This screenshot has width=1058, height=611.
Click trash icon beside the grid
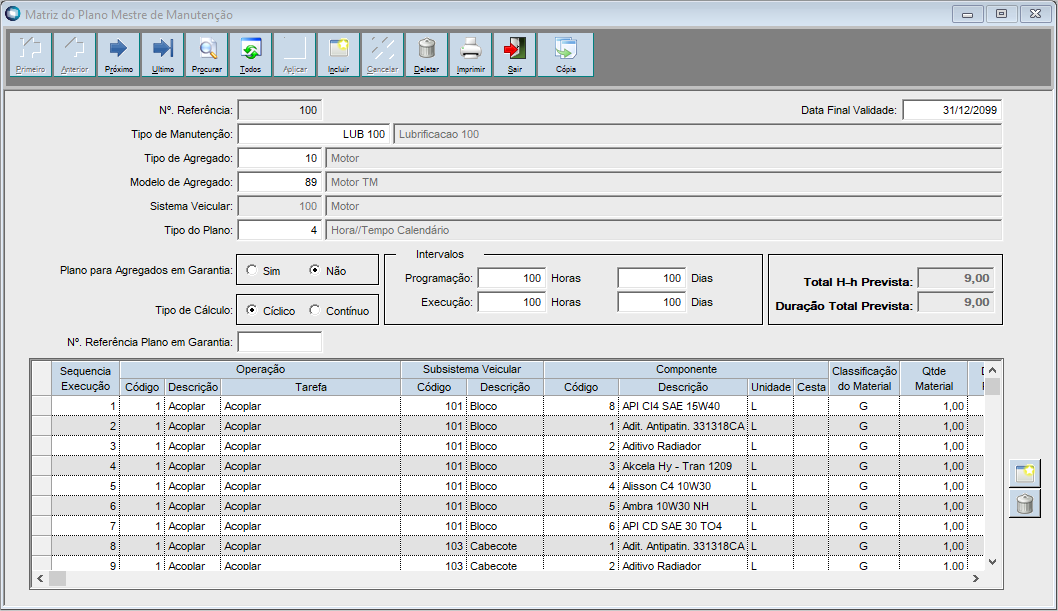[1024, 503]
